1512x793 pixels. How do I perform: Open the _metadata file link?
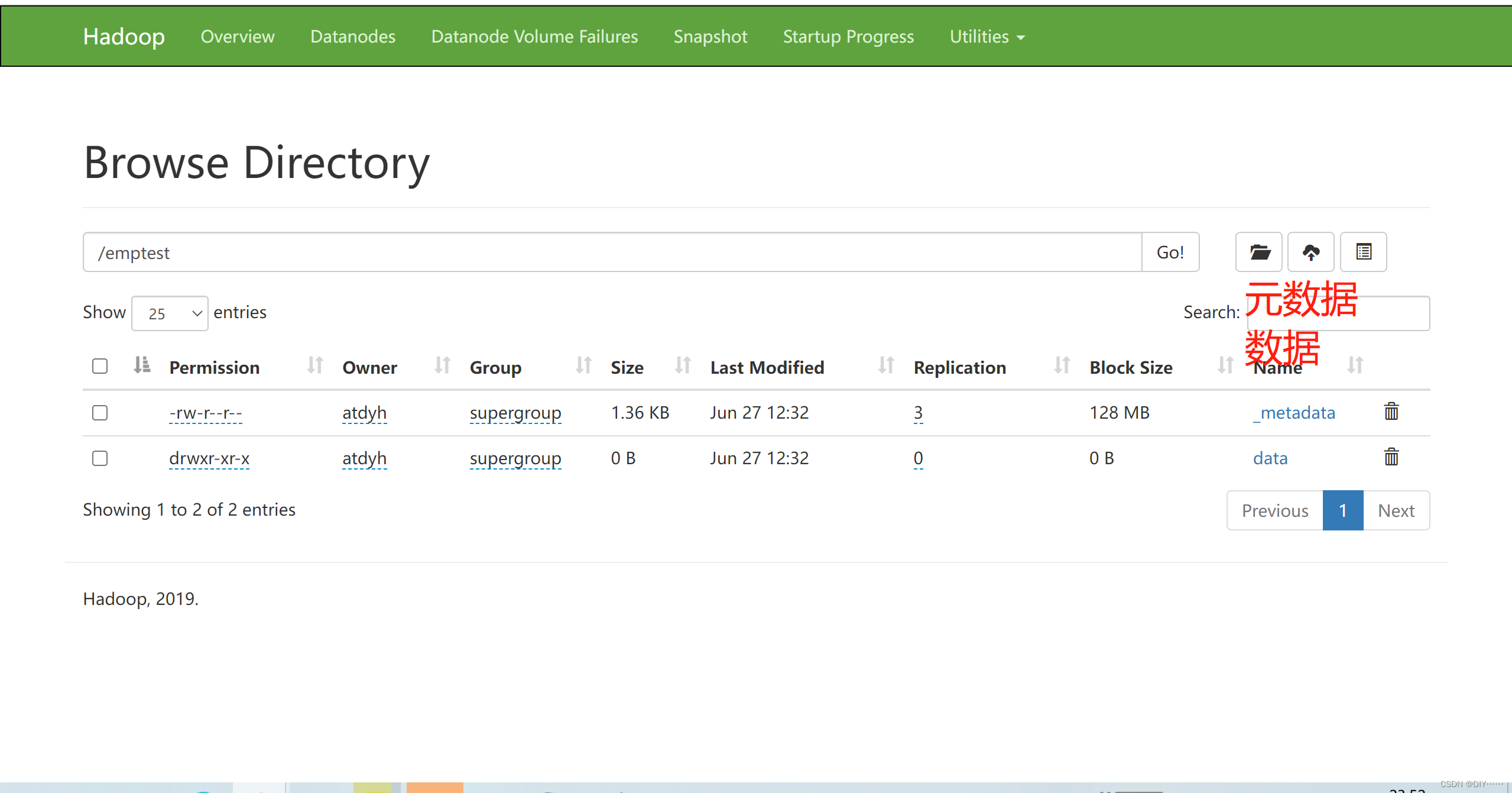[1294, 413]
